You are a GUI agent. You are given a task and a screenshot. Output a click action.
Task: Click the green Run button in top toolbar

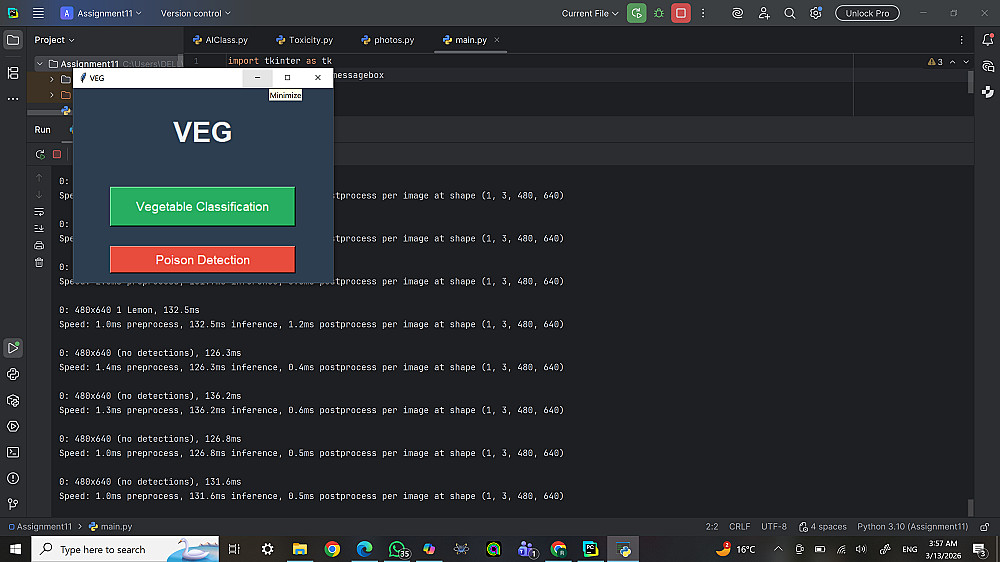coord(636,13)
